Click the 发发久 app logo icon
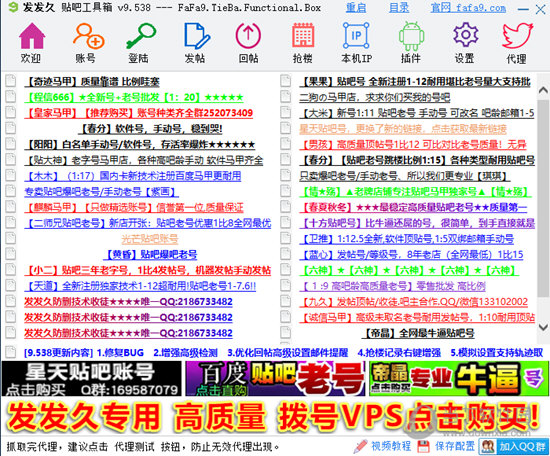 pos(13,7)
